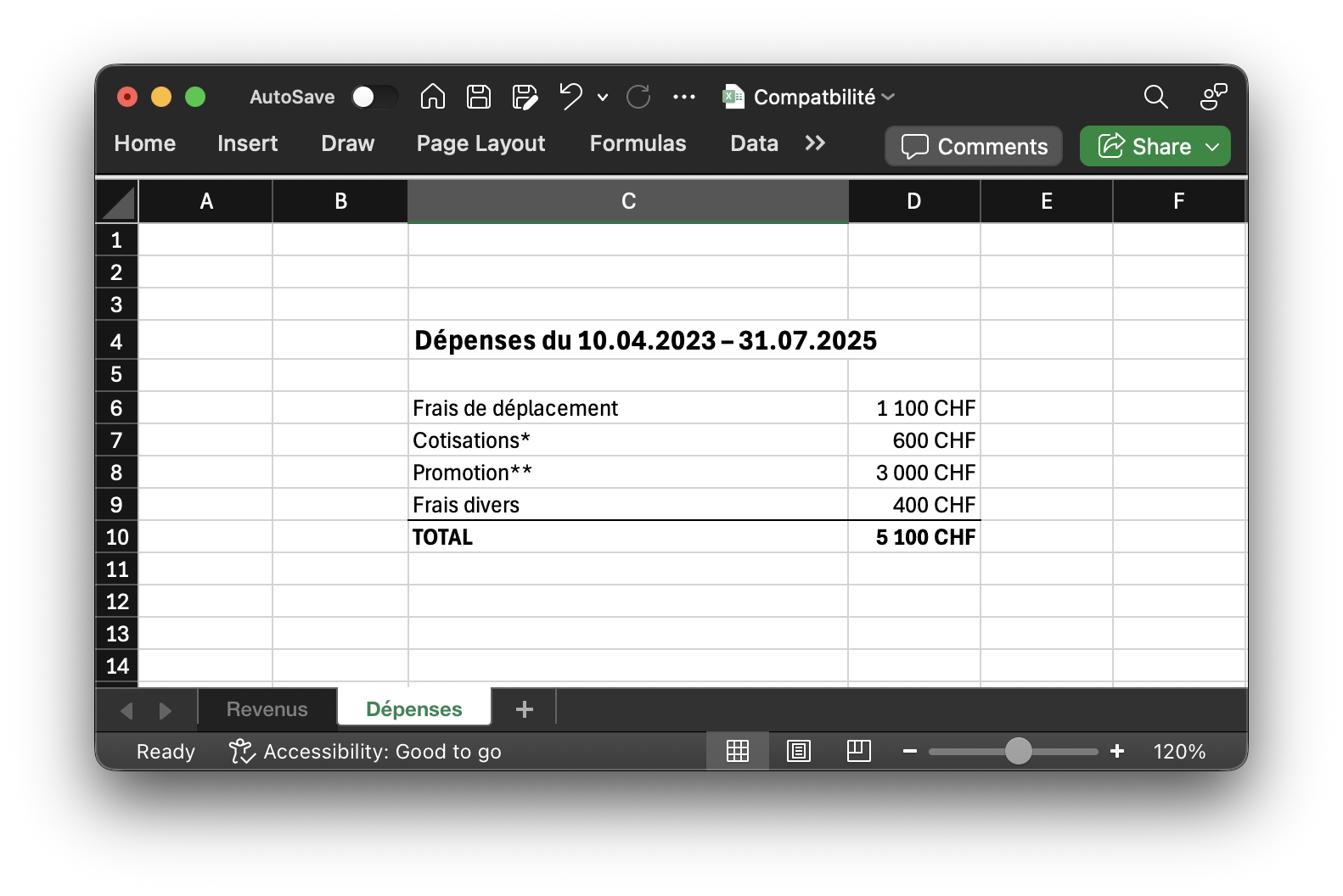Click the Ready status indicator

(166, 752)
